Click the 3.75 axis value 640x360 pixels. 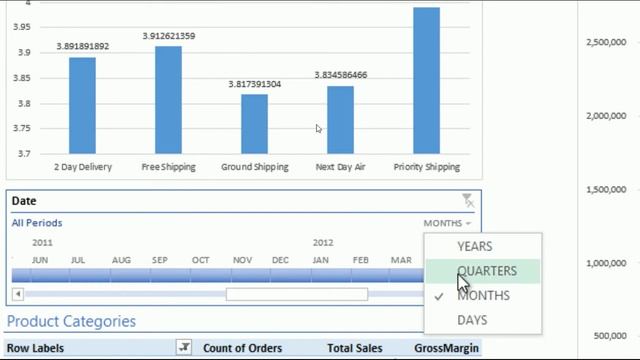pyautogui.click(x=22, y=128)
